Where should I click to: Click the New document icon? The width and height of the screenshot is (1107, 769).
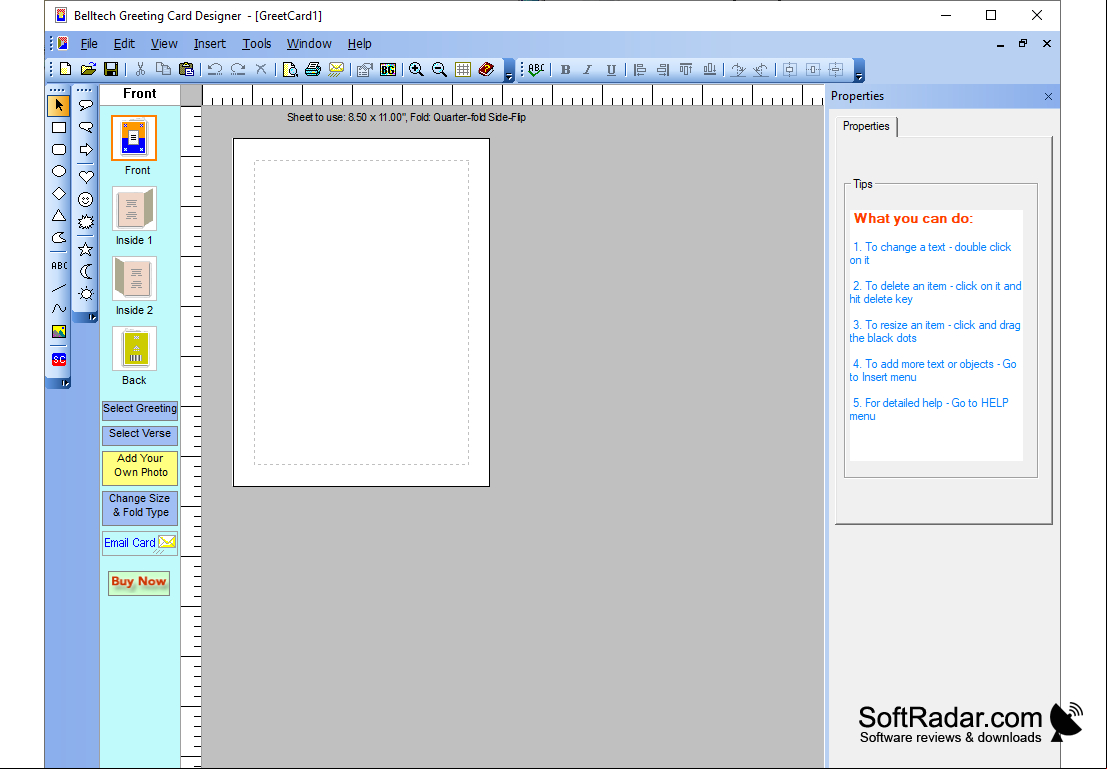(66, 69)
